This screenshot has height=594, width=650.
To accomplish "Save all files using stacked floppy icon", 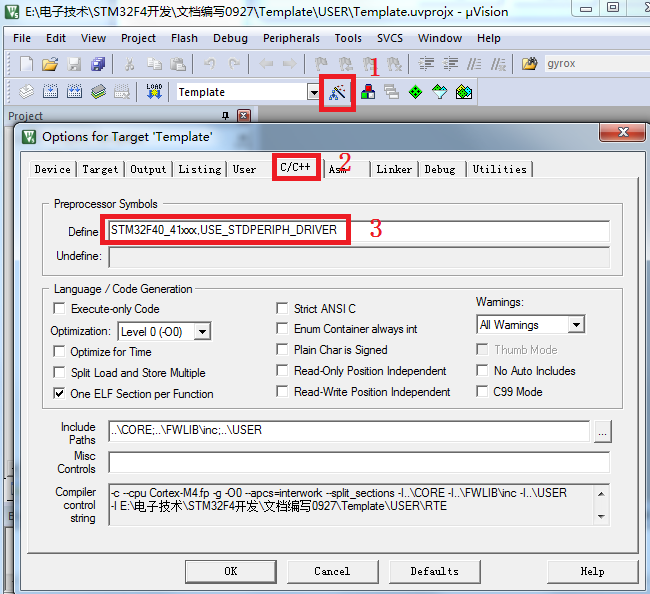I will click(98, 63).
